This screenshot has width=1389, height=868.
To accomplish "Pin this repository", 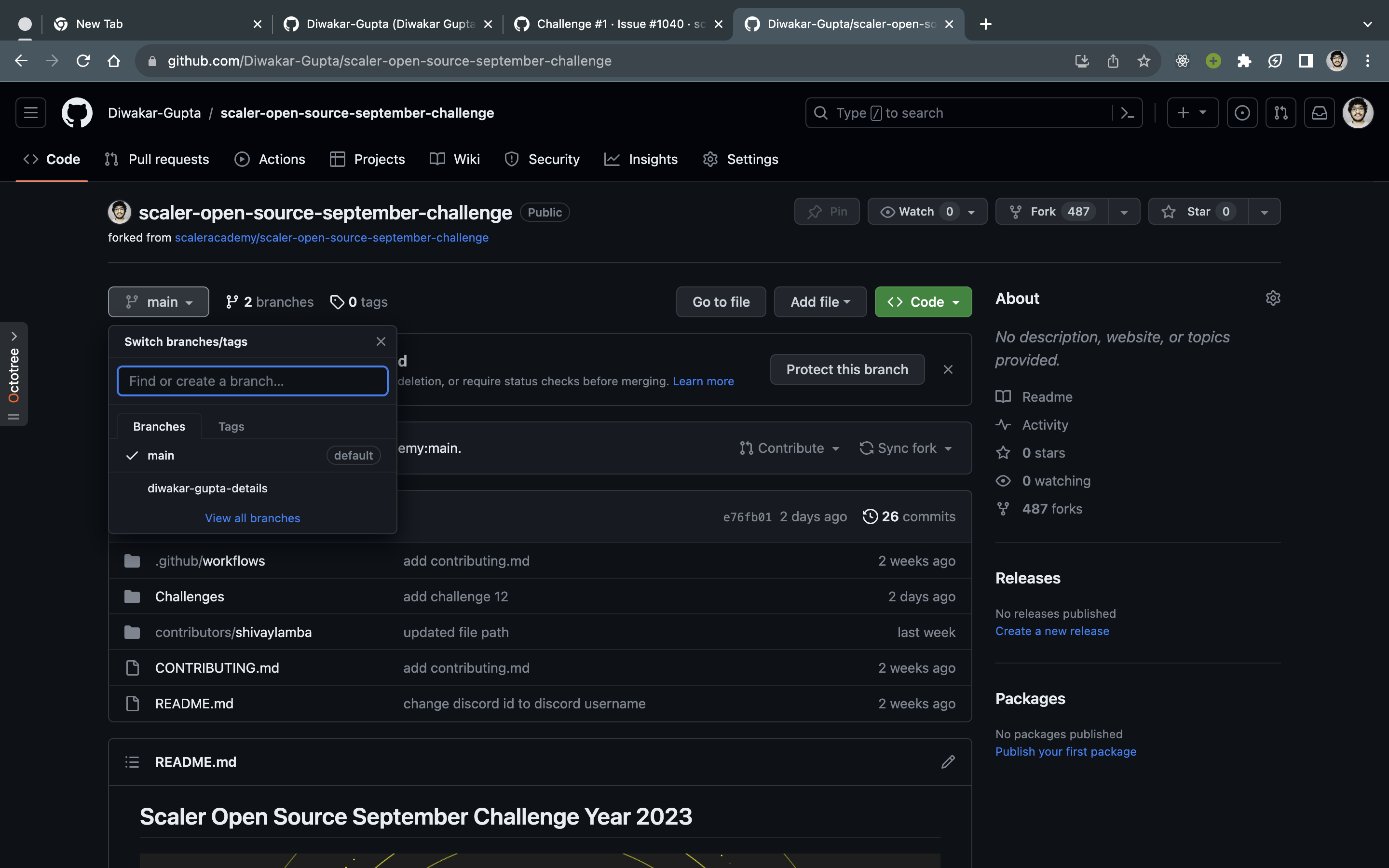I will 827,211.
